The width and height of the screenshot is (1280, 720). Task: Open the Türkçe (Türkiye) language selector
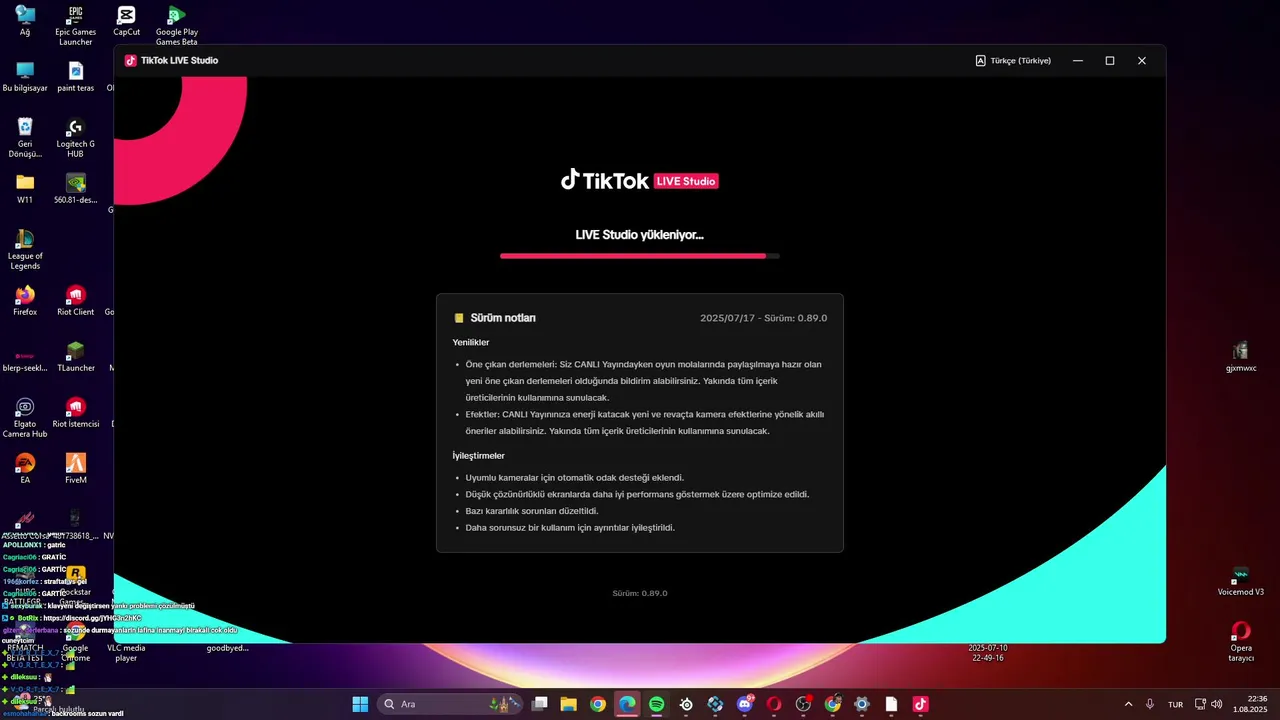(x=1013, y=61)
